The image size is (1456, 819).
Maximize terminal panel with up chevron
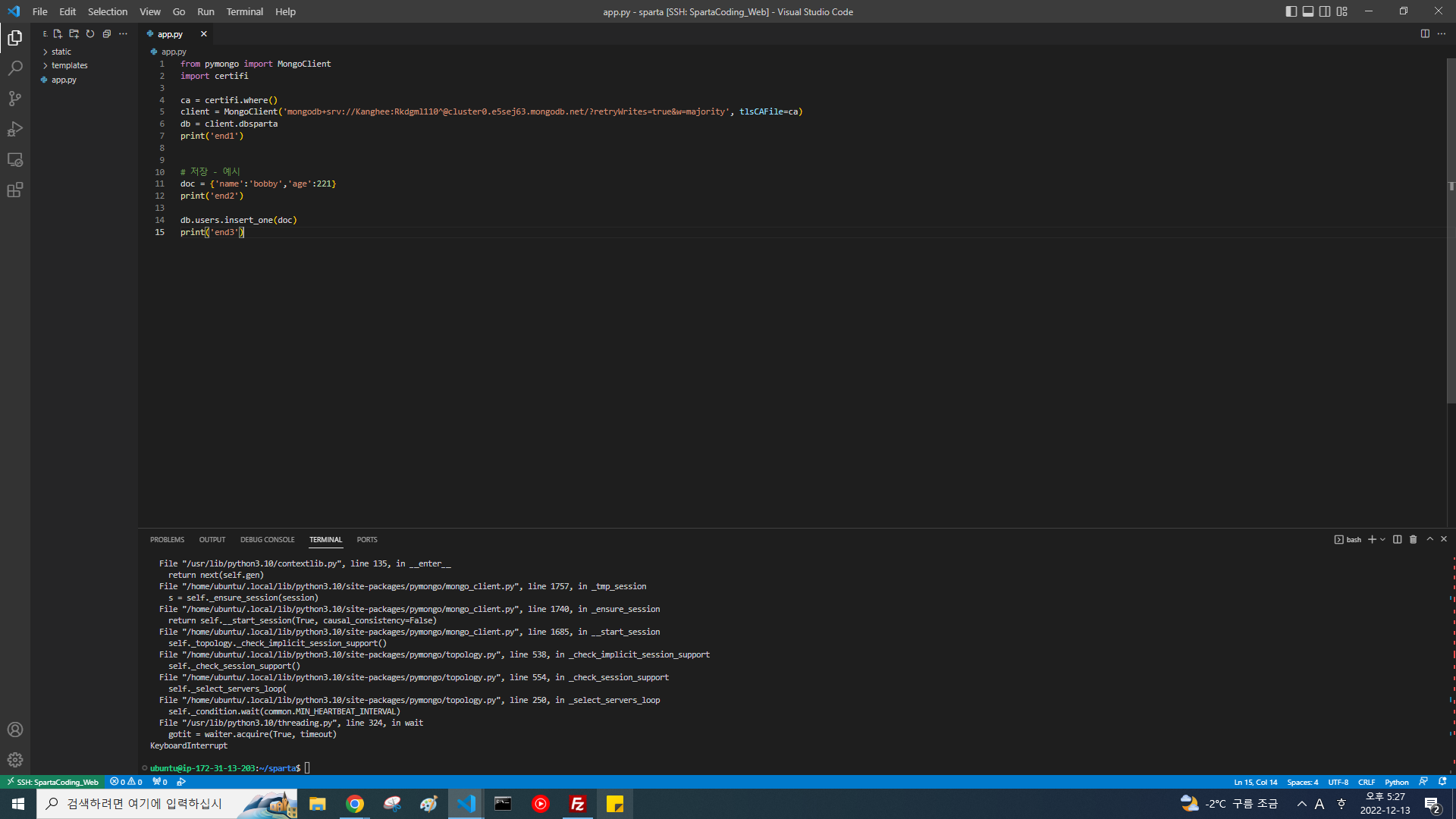point(1429,539)
